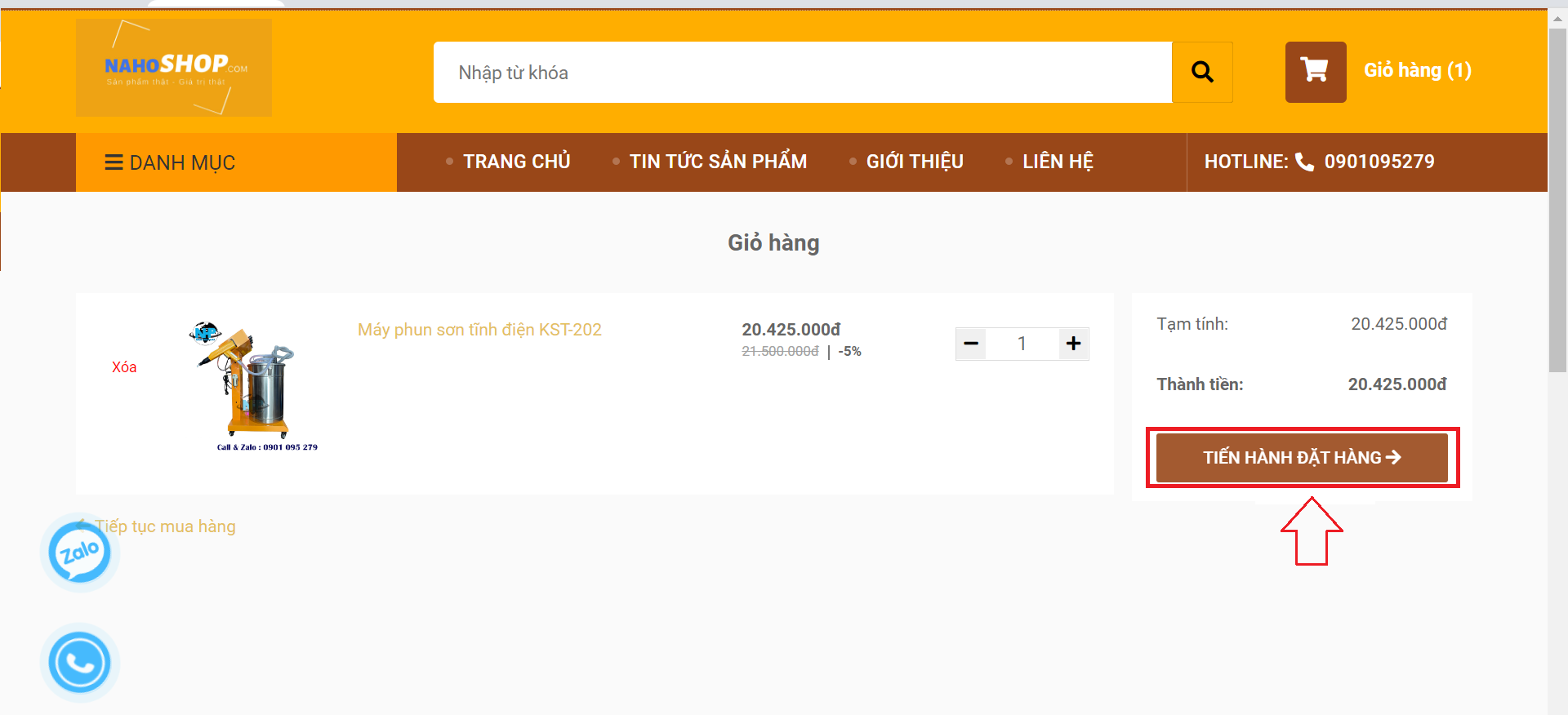Increase quantity with the plus button

pos(1073,344)
